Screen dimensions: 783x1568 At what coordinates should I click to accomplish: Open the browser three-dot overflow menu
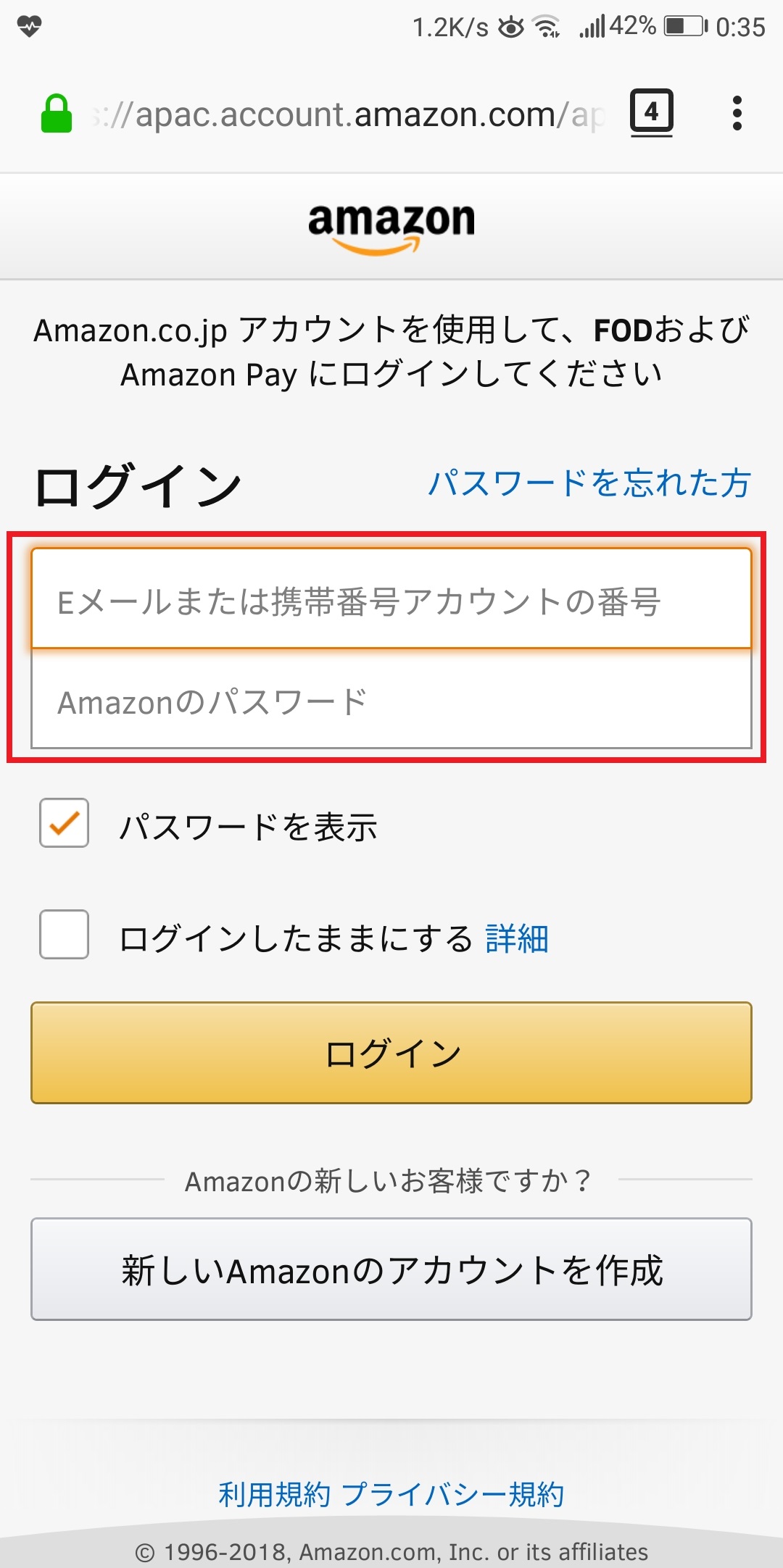pyautogui.click(x=737, y=113)
